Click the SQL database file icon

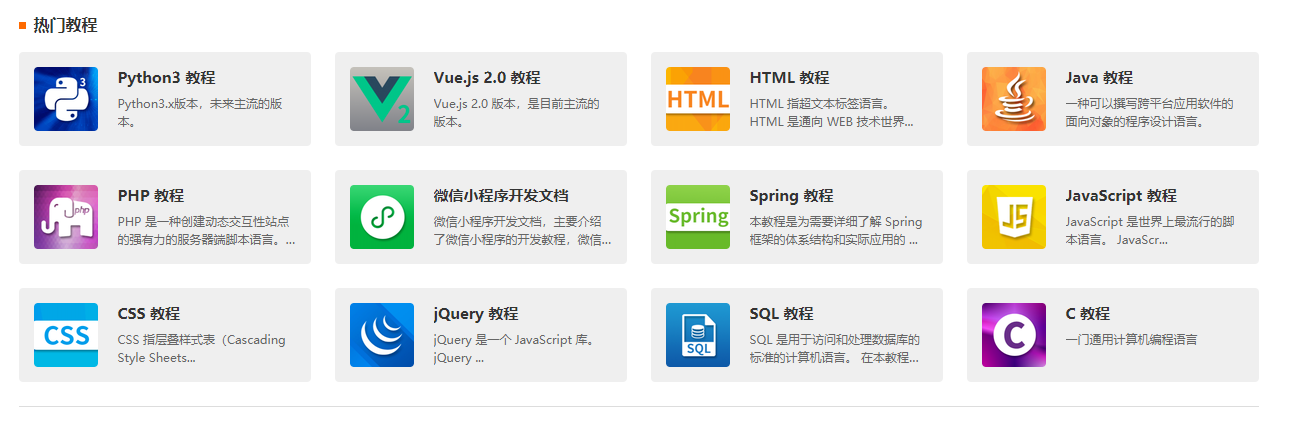coord(698,335)
